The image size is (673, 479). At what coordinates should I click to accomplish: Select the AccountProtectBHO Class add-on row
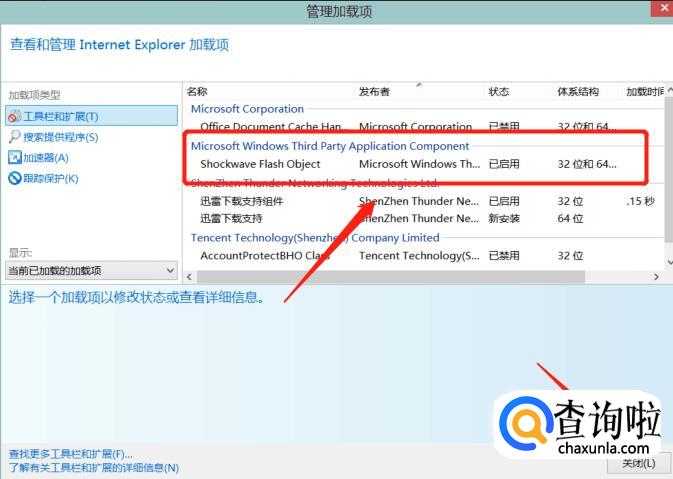(423, 255)
